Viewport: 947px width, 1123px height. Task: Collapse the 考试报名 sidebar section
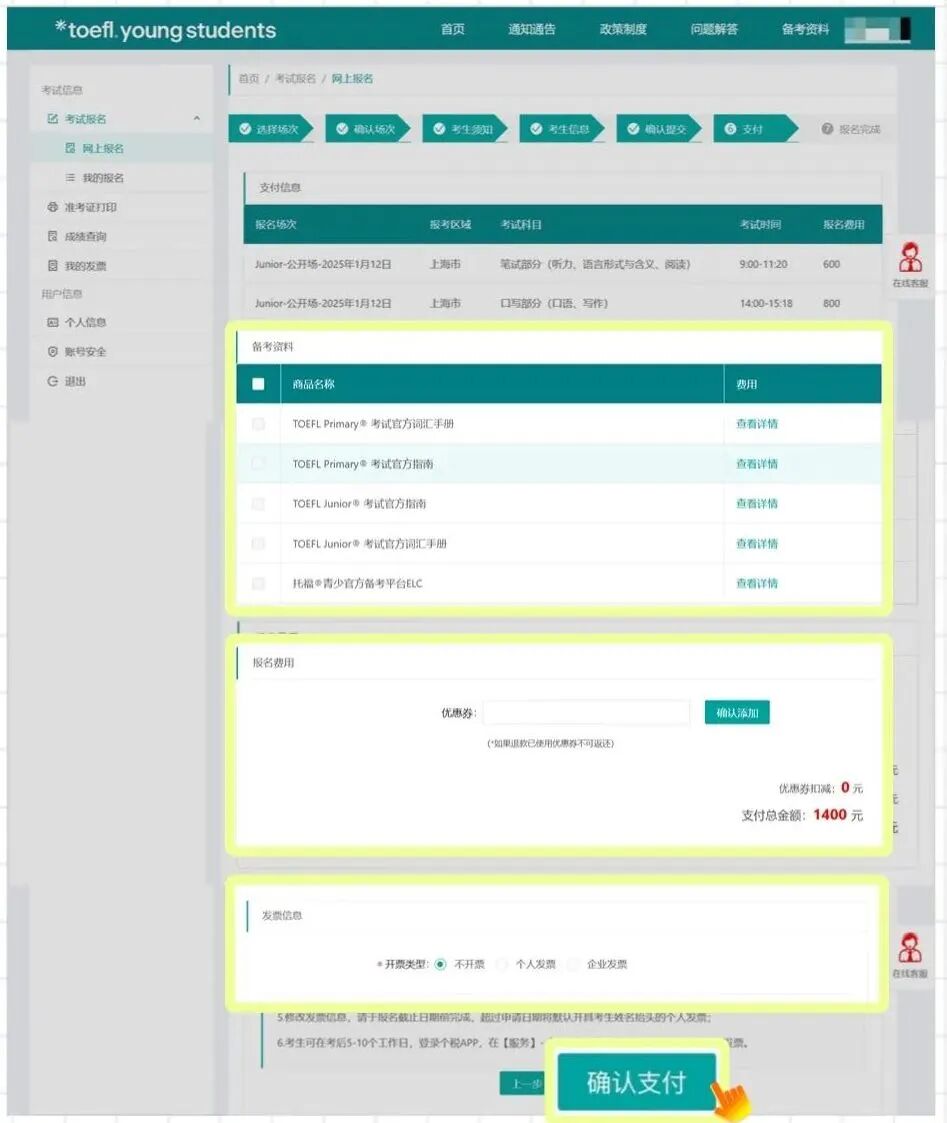196,119
